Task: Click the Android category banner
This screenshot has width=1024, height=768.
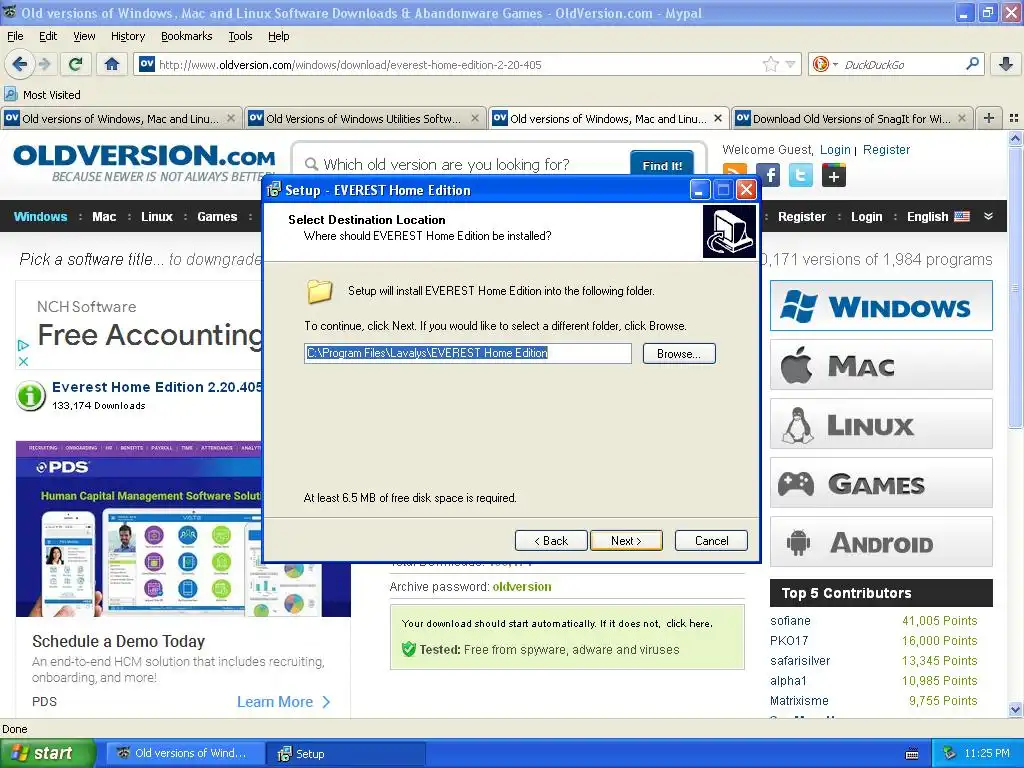Action: tap(881, 542)
